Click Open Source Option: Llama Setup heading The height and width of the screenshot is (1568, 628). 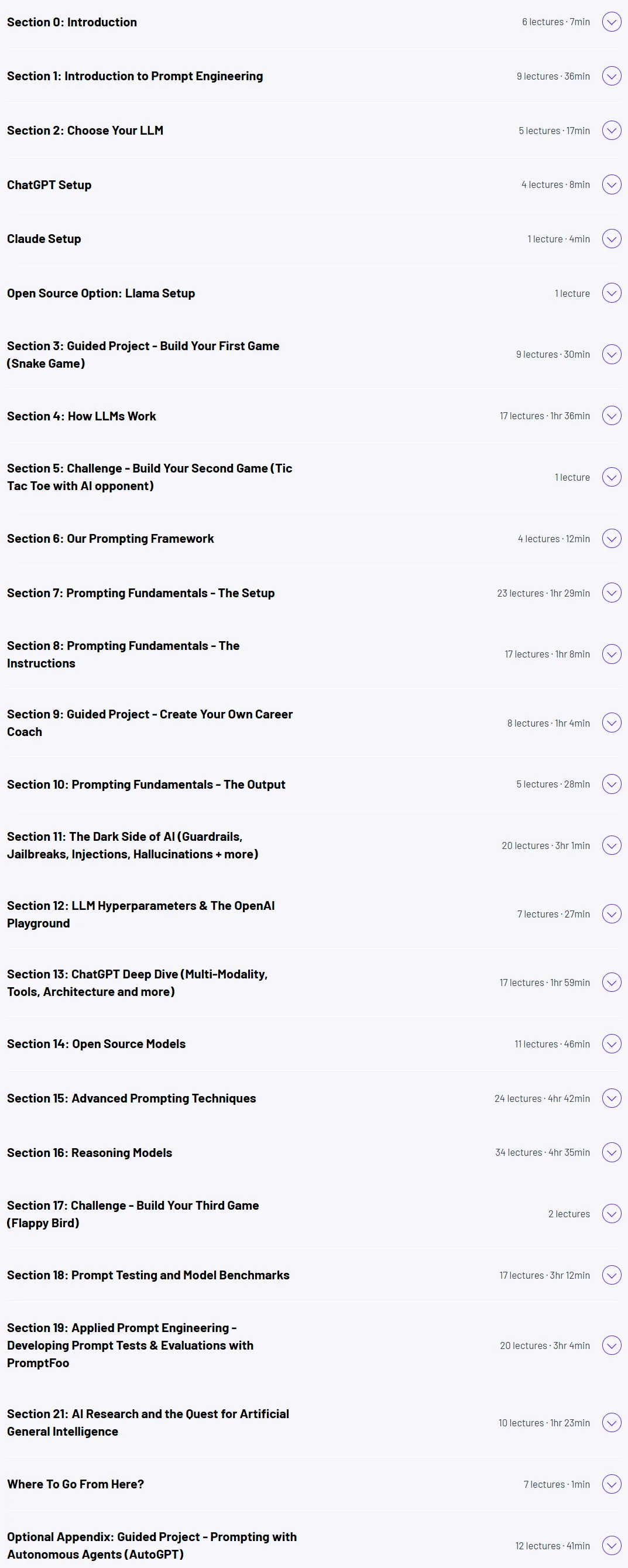click(101, 293)
